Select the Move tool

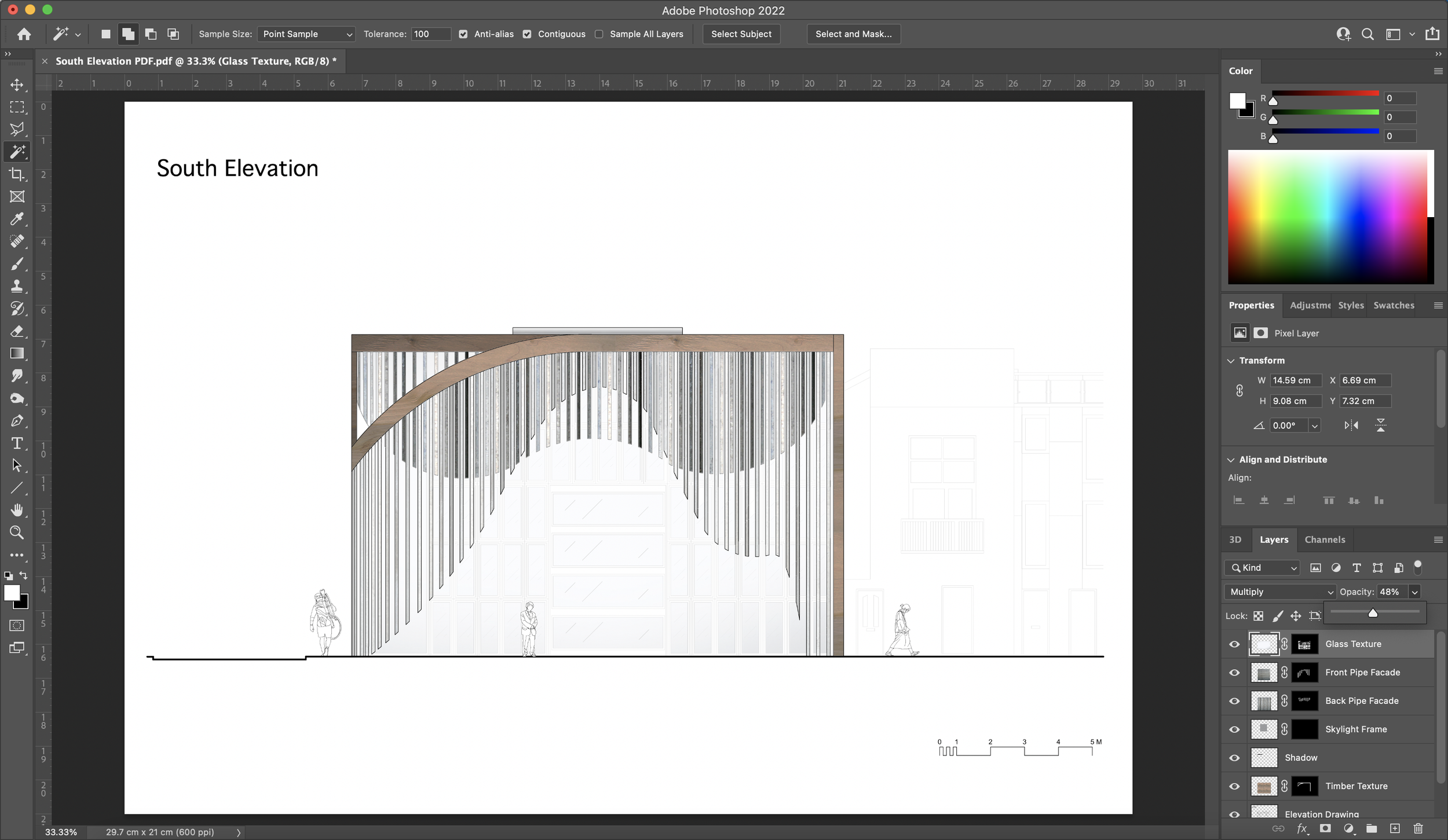[x=16, y=84]
